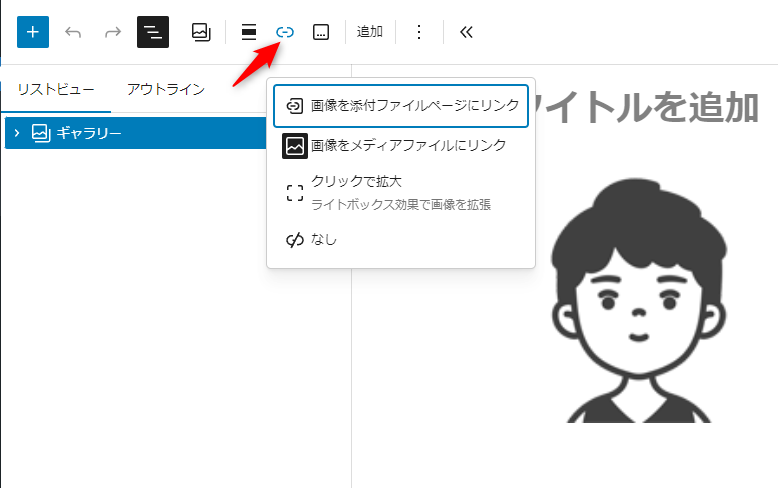Open the block inserter plus button
The image size is (778, 488).
[33, 32]
